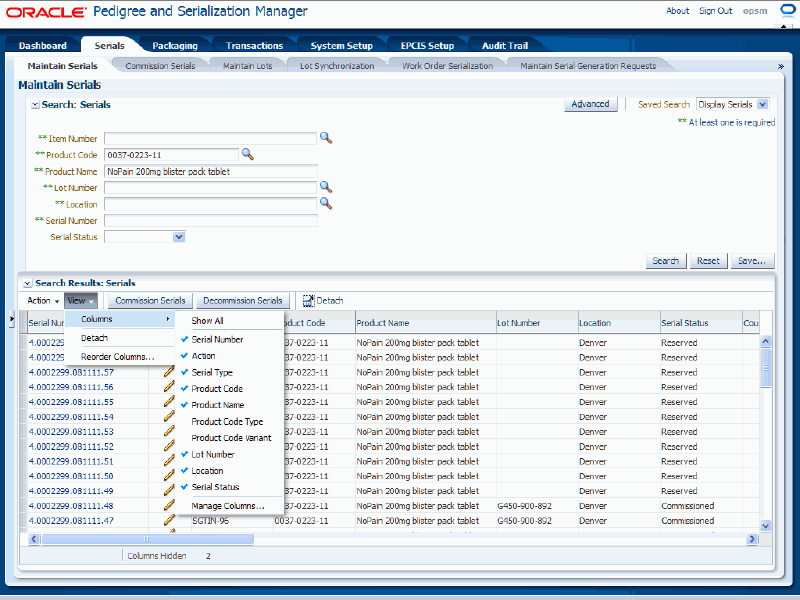Open the Serial Status dropdown
800x600 pixels.
point(179,237)
